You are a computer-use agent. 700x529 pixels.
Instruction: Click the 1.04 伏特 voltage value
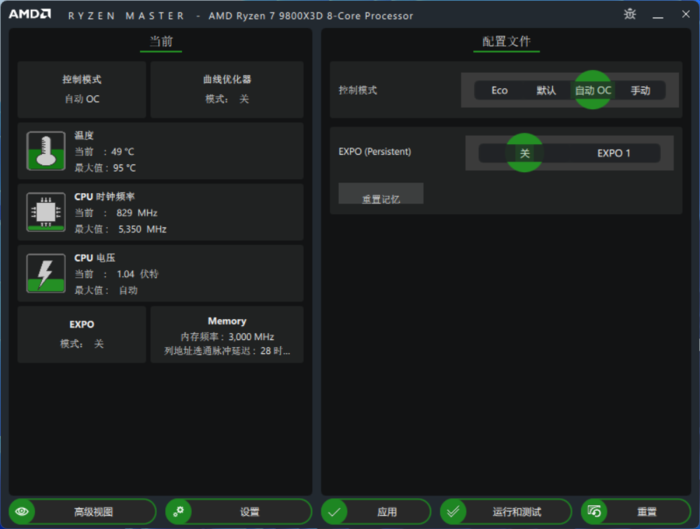click(138, 274)
